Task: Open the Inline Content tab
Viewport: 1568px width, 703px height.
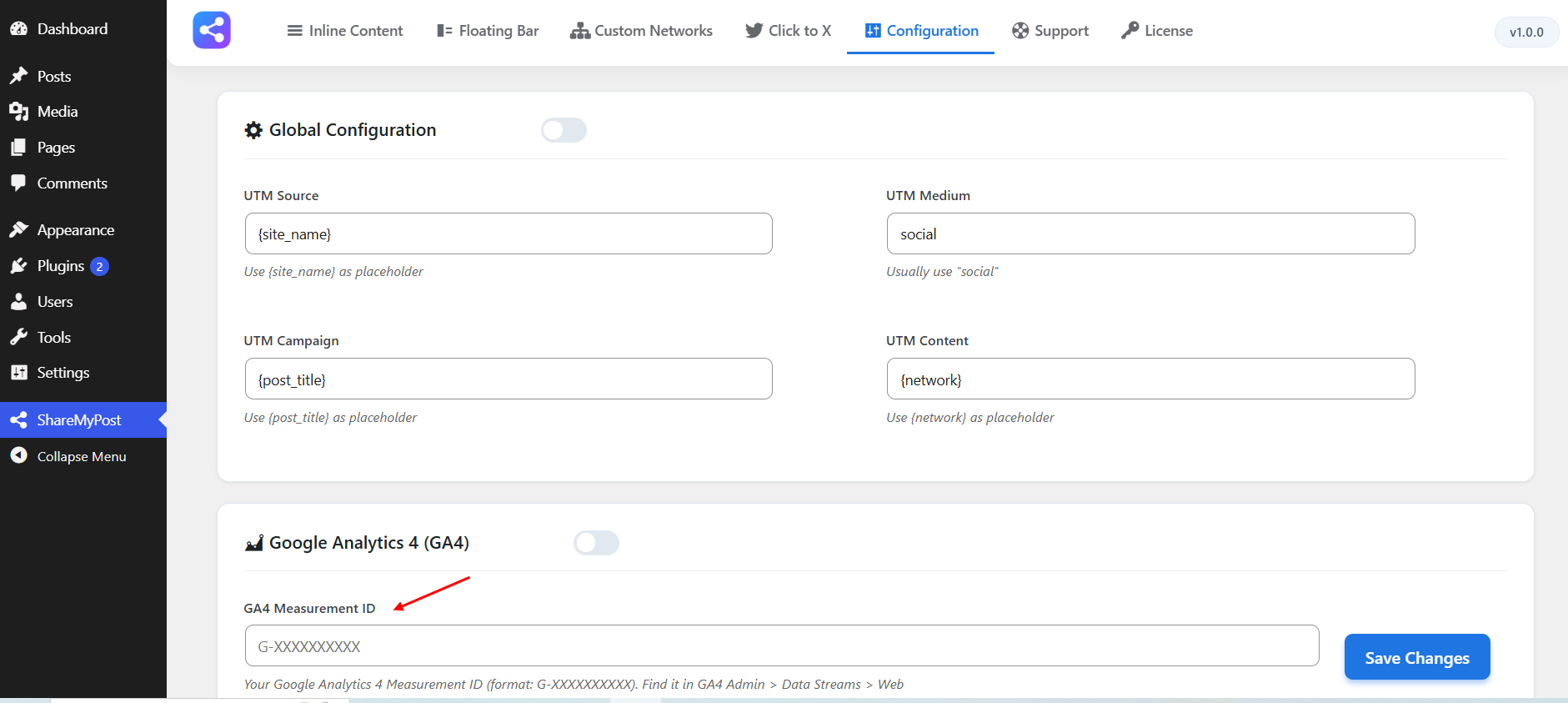Action: [345, 31]
